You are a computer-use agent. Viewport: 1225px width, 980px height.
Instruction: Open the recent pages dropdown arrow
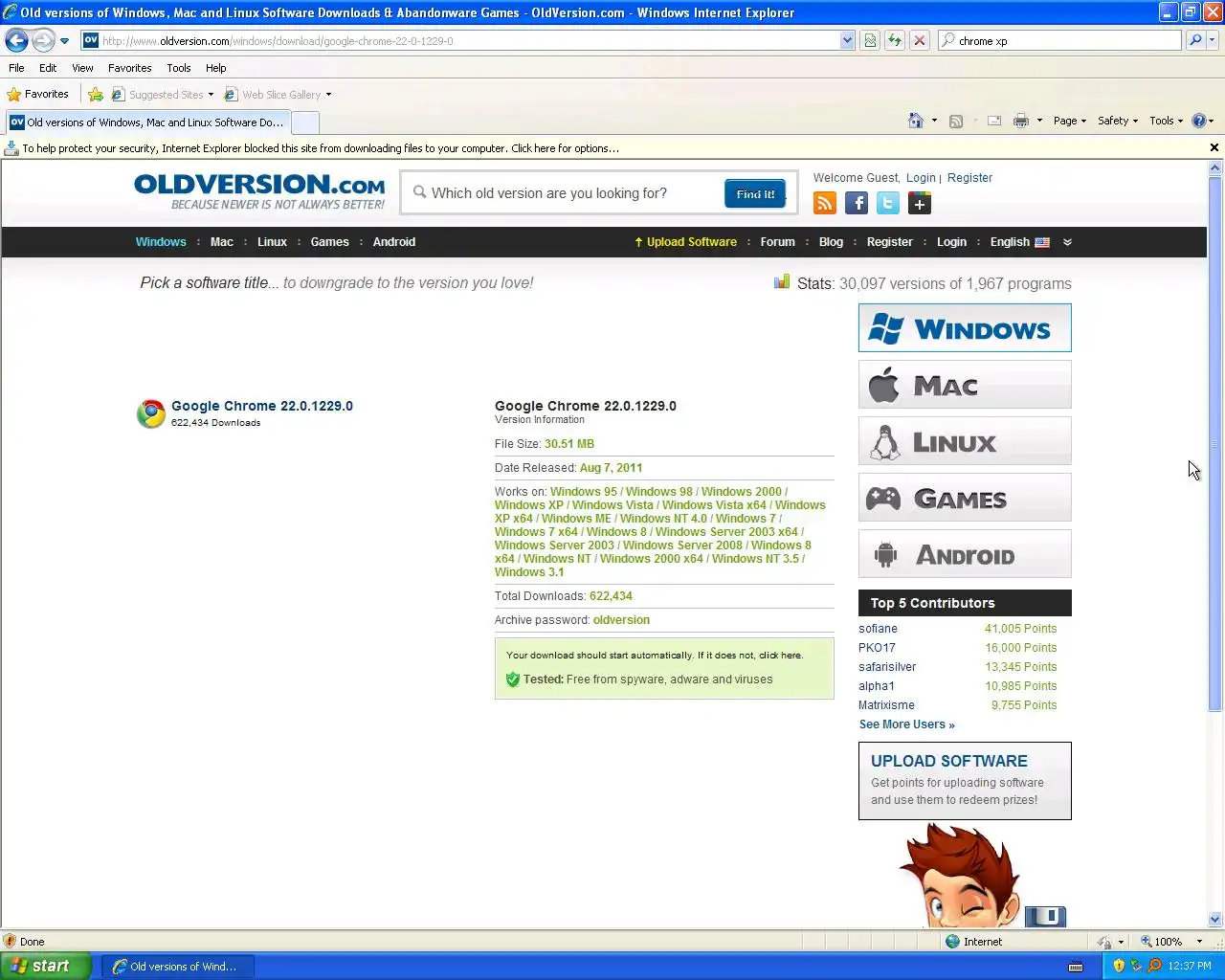coord(64,41)
